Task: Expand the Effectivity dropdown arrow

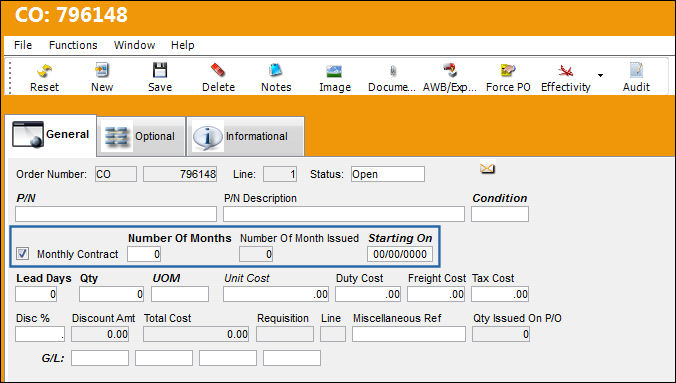Action: click(600, 76)
